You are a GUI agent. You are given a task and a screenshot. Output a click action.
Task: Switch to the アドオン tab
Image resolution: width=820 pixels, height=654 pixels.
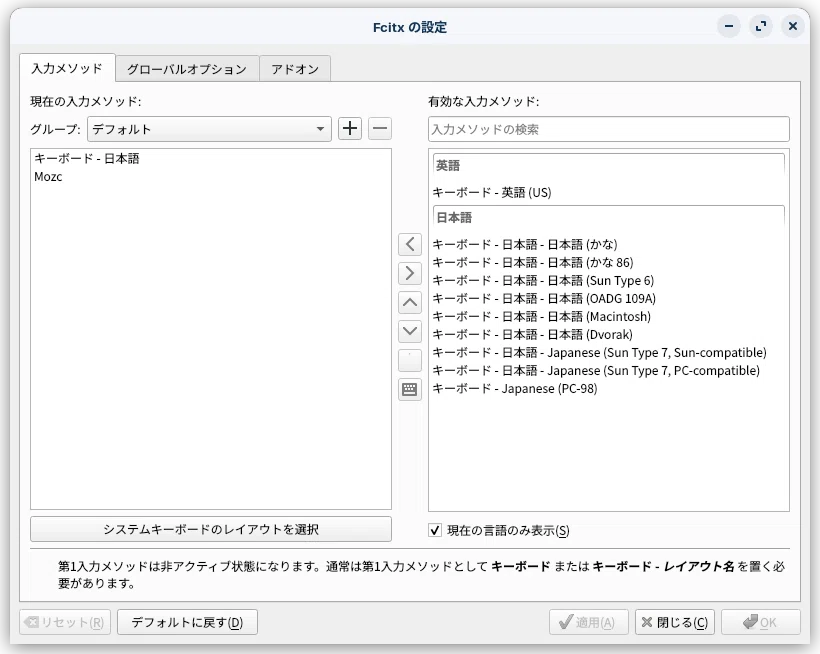295,69
